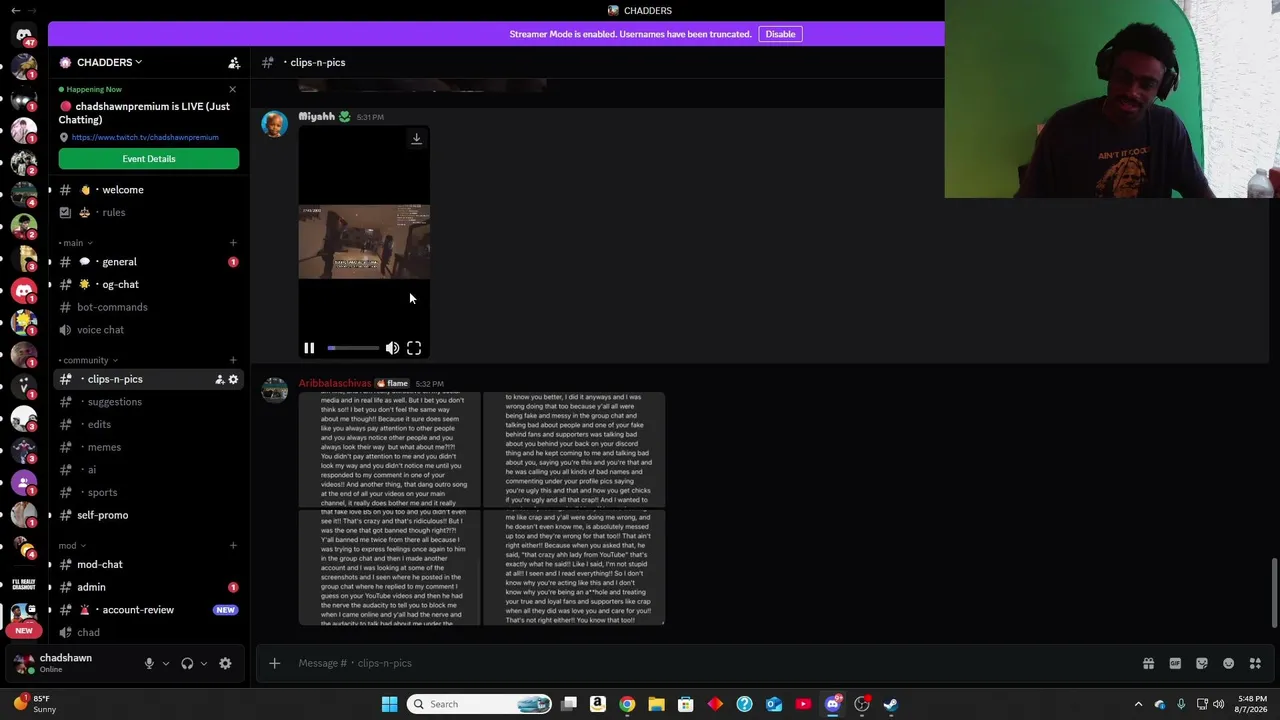The width and height of the screenshot is (1280, 720).
Task: Collapse the mod channel category
Action: 72,546
